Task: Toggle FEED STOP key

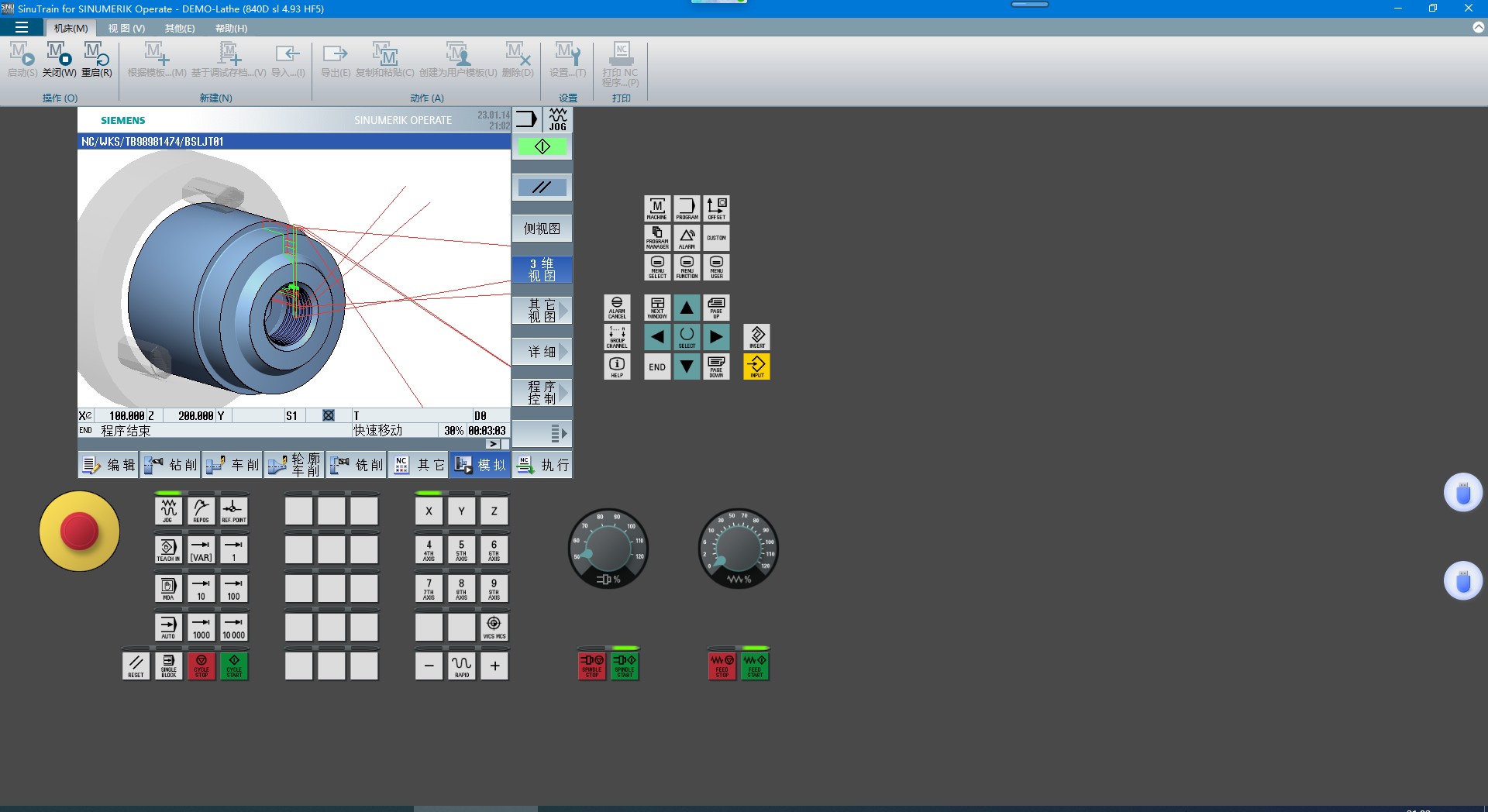Action: (722, 666)
